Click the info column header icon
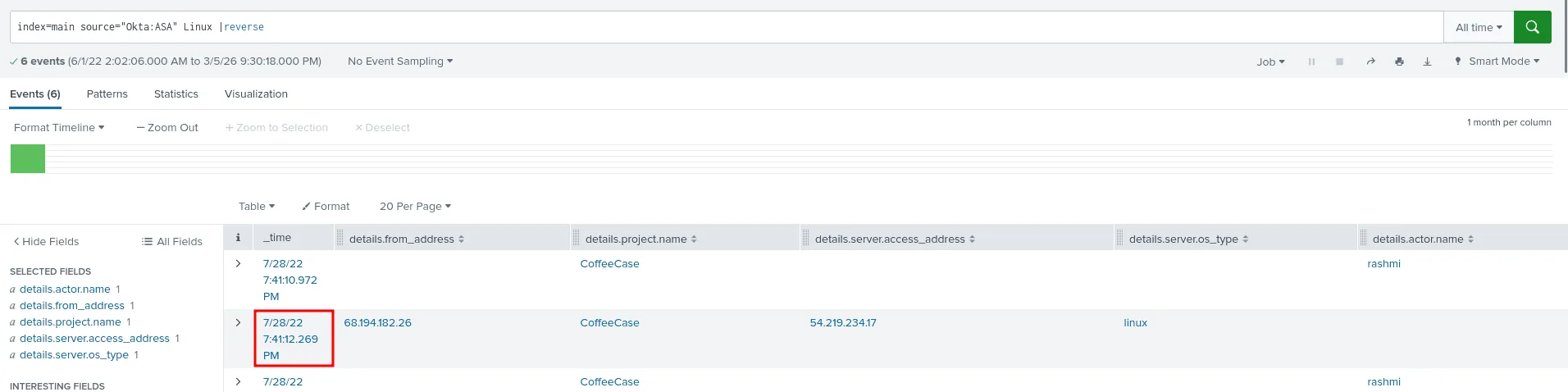The image size is (1568, 392). pyautogui.click(x=238, y=238)
